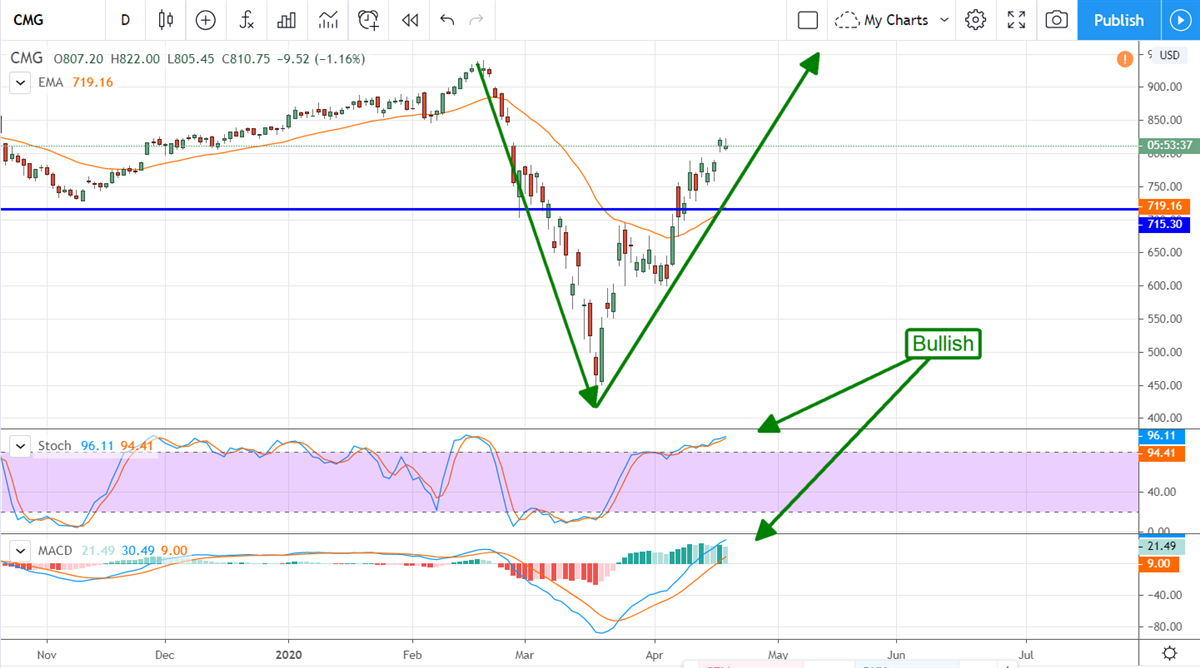Open the D time interval selector
1200x668 pixels.
(125, 20)
